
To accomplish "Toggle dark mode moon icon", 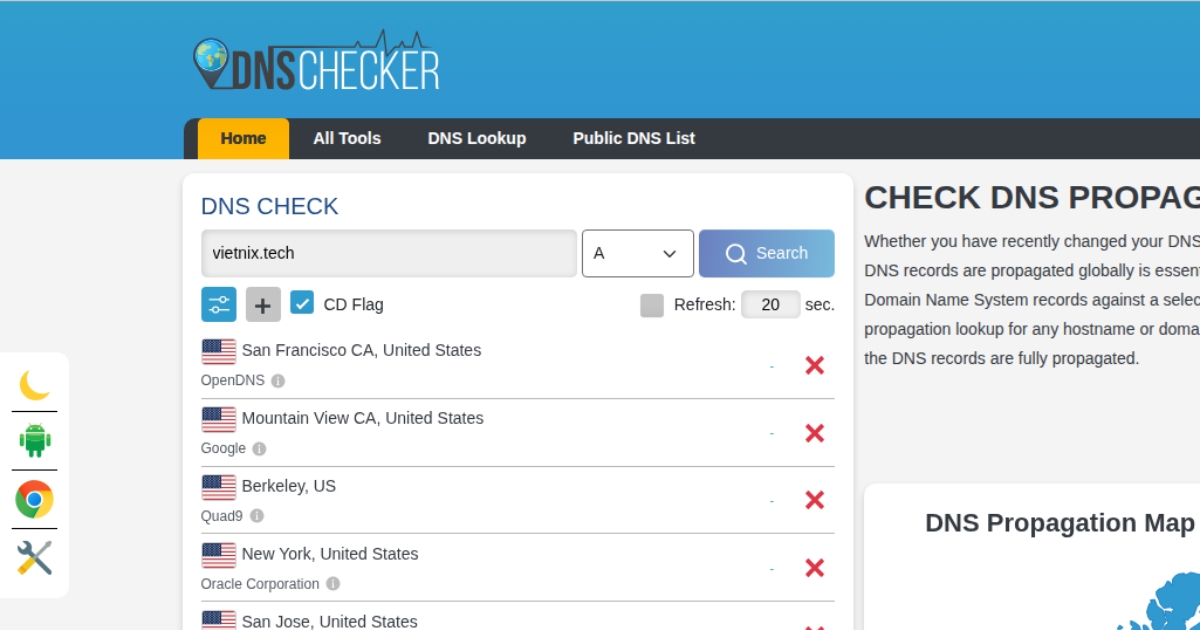I will [x=35, y=384].
